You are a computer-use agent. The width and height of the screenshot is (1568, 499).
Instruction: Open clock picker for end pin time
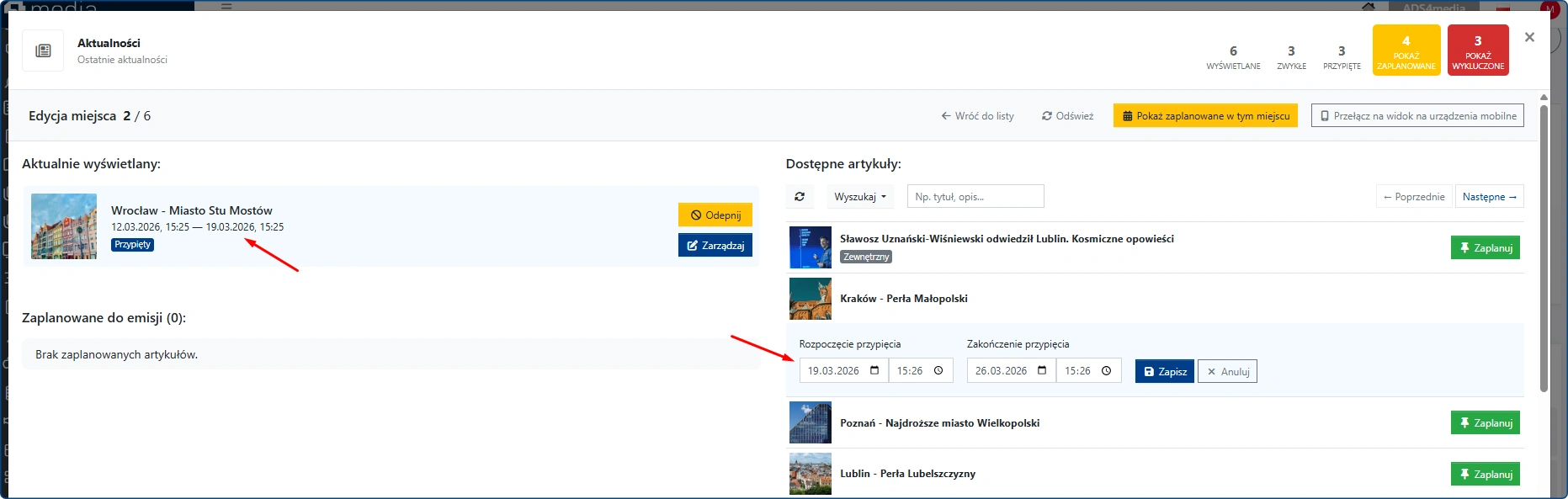1106,370
